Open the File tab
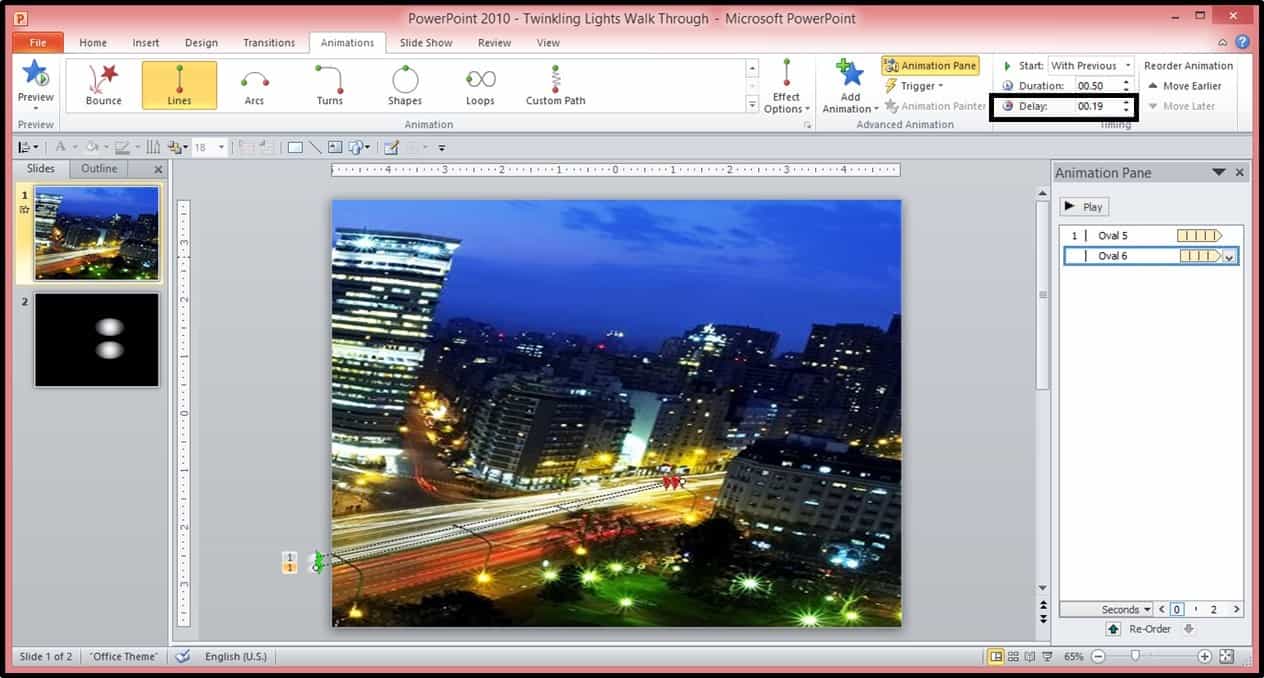 (x=38, y=43)
